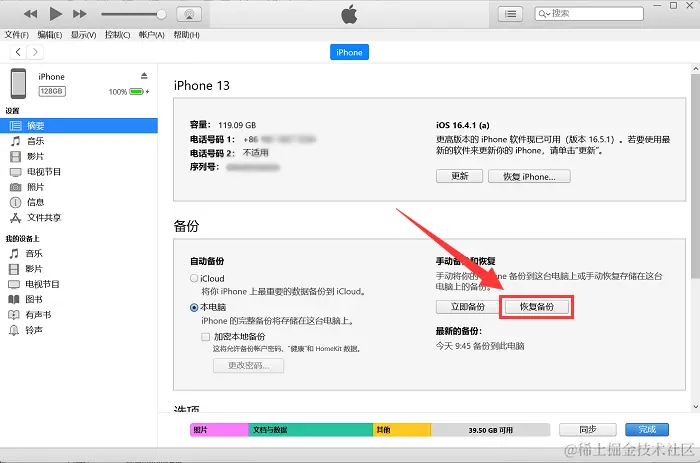Open 文件共享 in the sidebar

(x=79, y=217)
